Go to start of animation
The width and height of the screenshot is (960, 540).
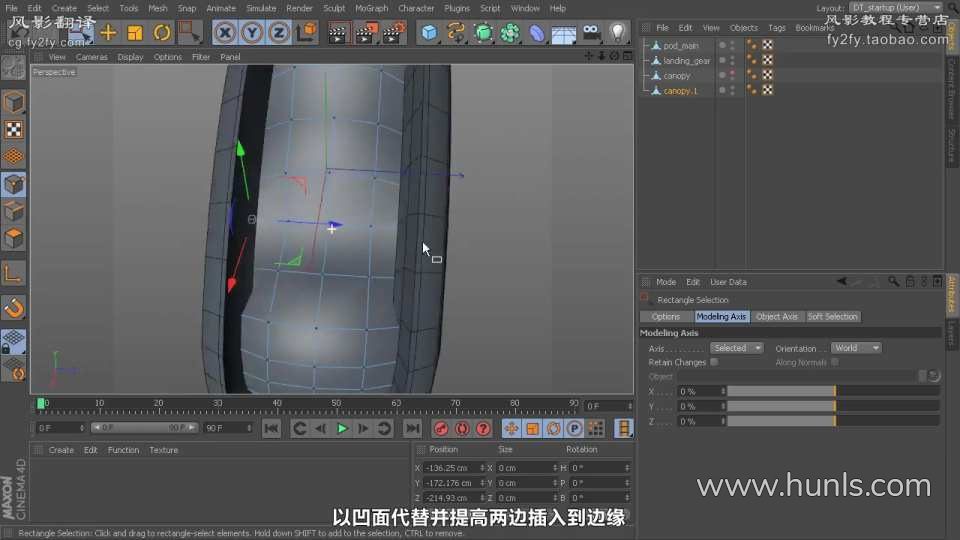(271, 429)
